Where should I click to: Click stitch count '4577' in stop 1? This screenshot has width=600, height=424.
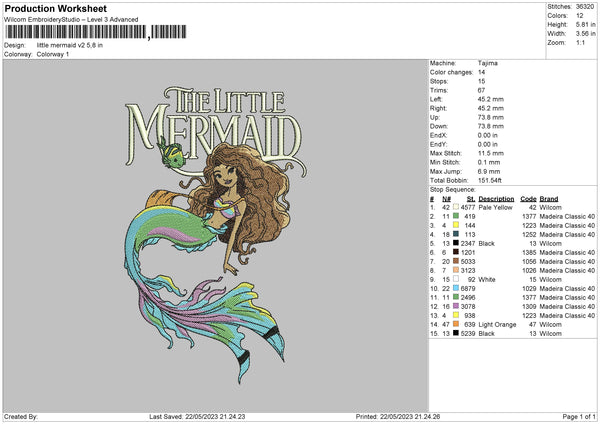coord(468,207)
